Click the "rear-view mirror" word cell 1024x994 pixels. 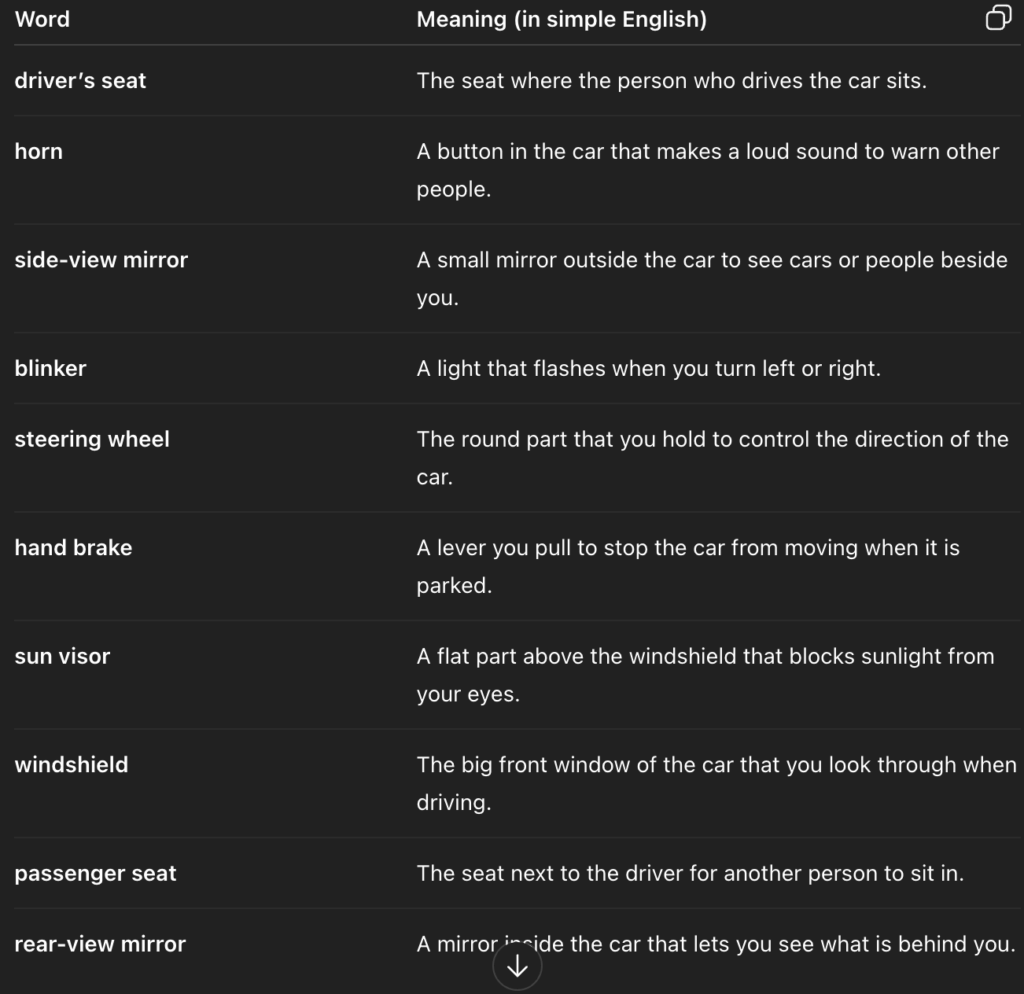[x=100, y=944]
